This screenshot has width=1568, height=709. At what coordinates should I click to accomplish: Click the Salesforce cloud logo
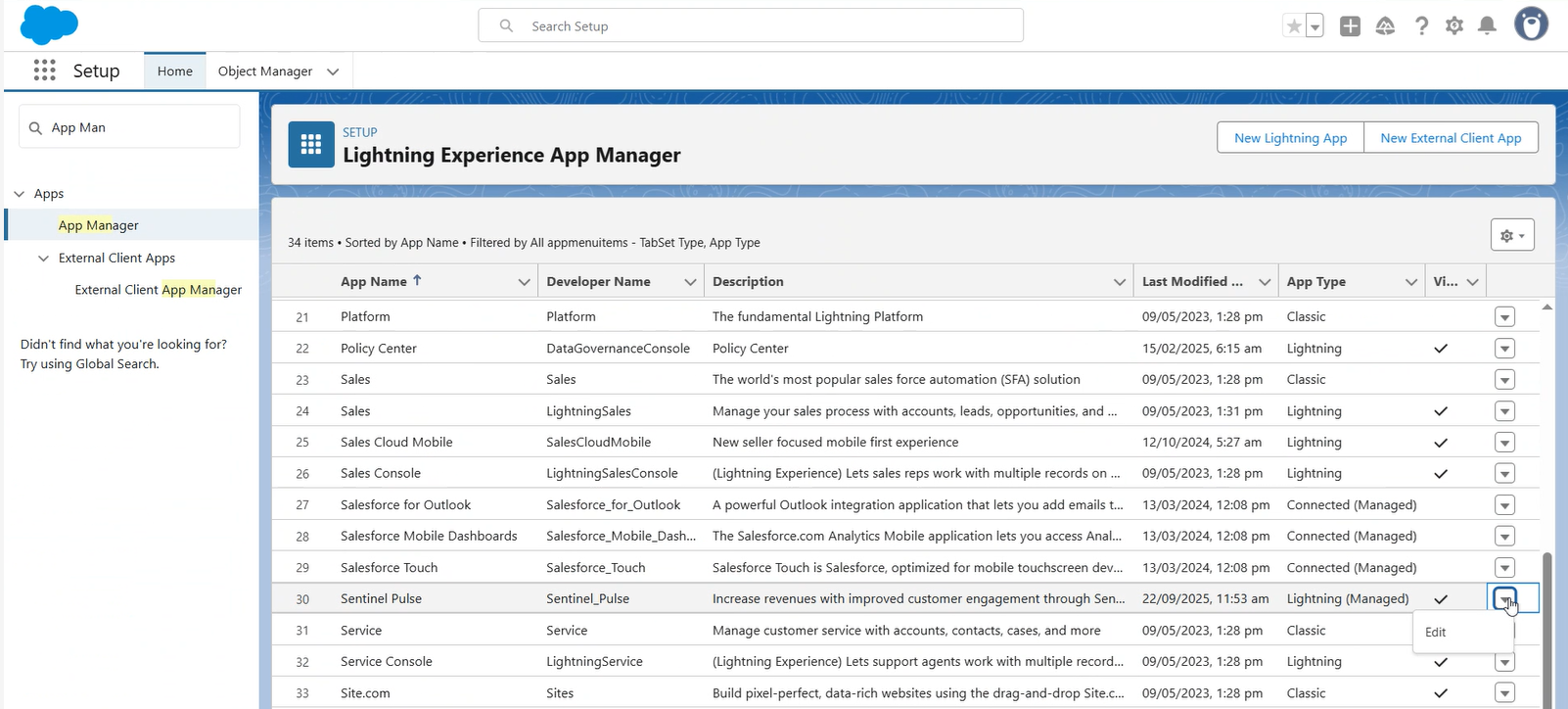[49, 24]
